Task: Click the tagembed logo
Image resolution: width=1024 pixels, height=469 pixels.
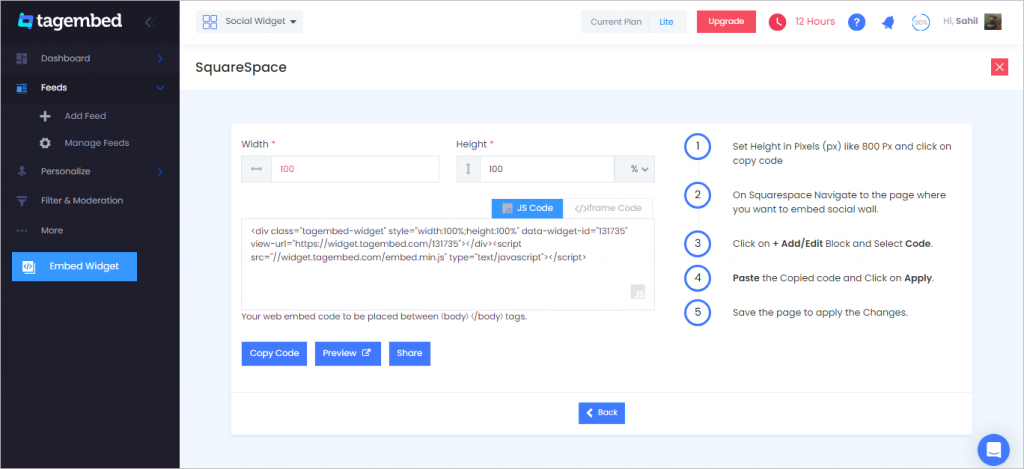Action: tap(70, 21)
